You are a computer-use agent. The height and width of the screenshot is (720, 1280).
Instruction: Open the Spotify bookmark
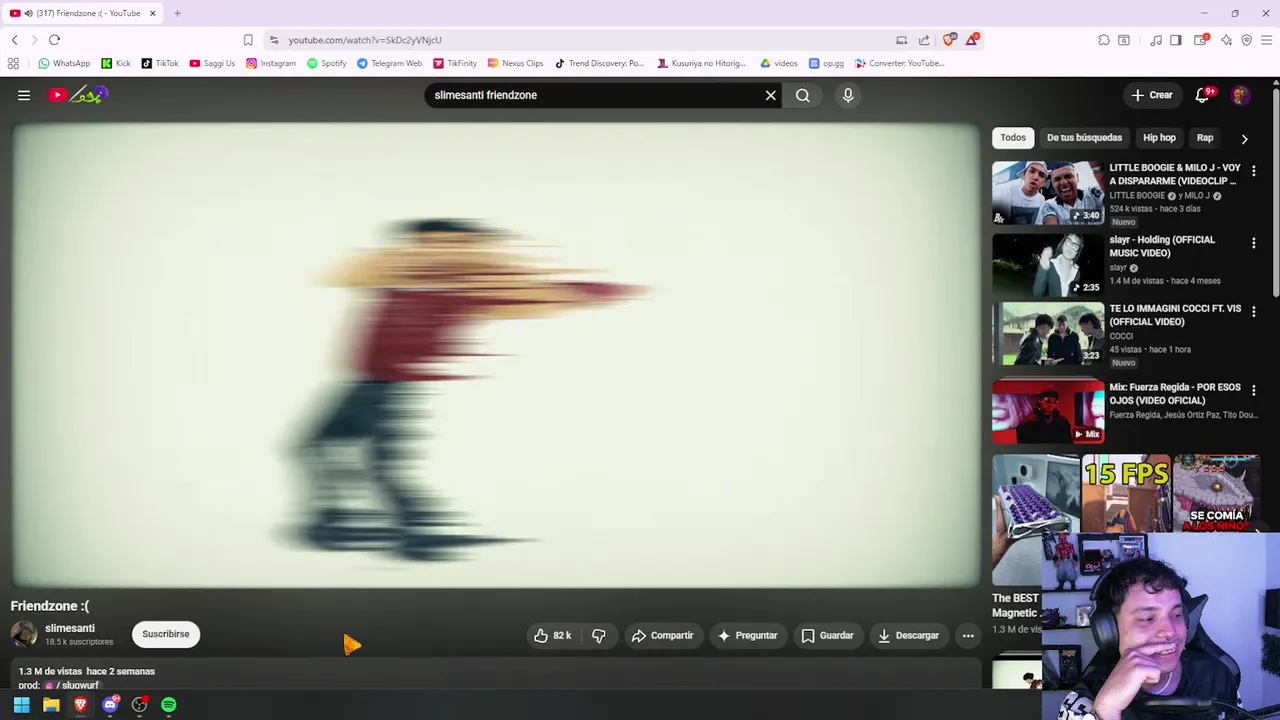pyautogui.click(x=327, y=63)
